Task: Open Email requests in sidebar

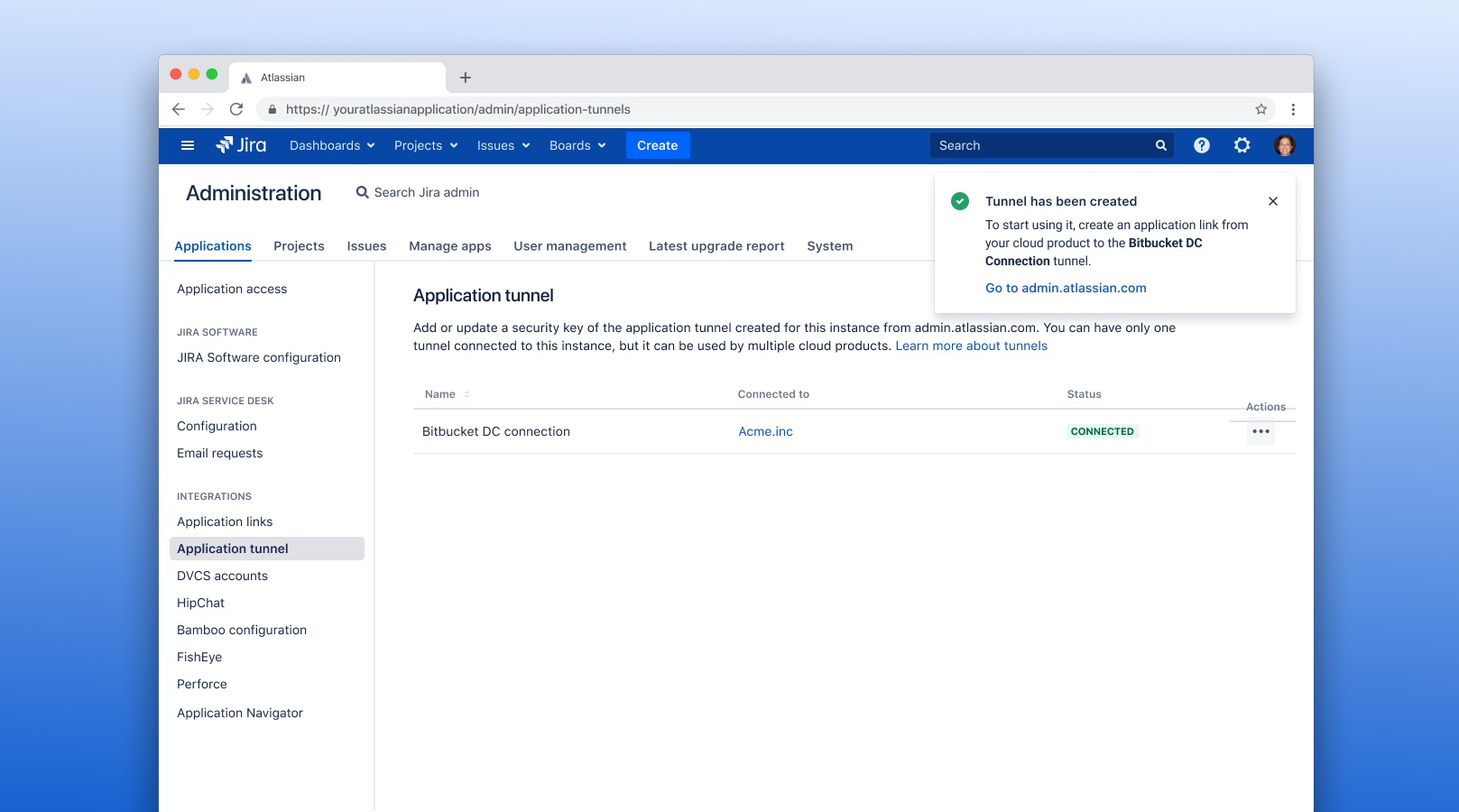Action: tap(220, 453)
